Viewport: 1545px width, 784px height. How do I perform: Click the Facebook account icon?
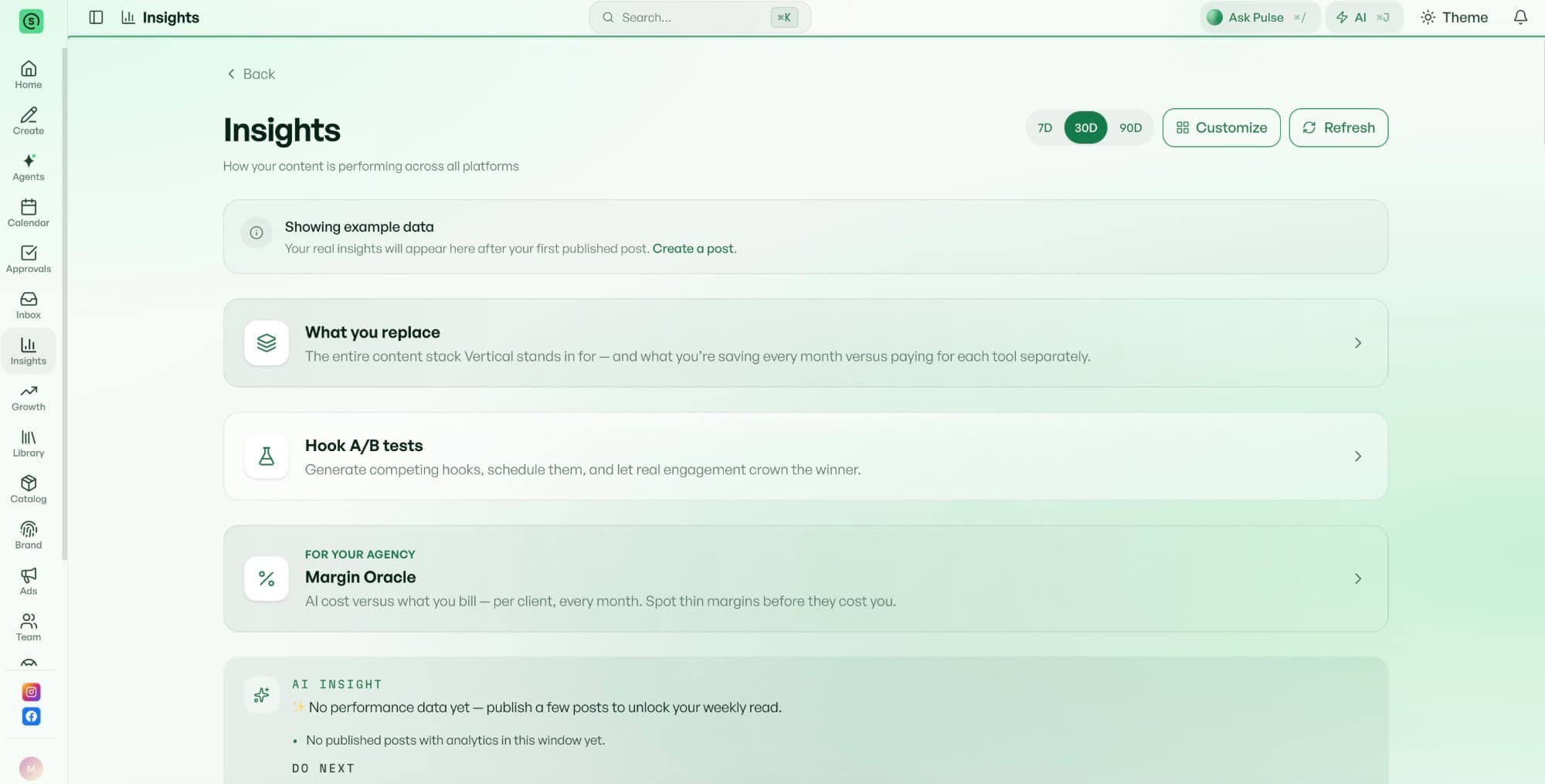(x=31, y=716)
